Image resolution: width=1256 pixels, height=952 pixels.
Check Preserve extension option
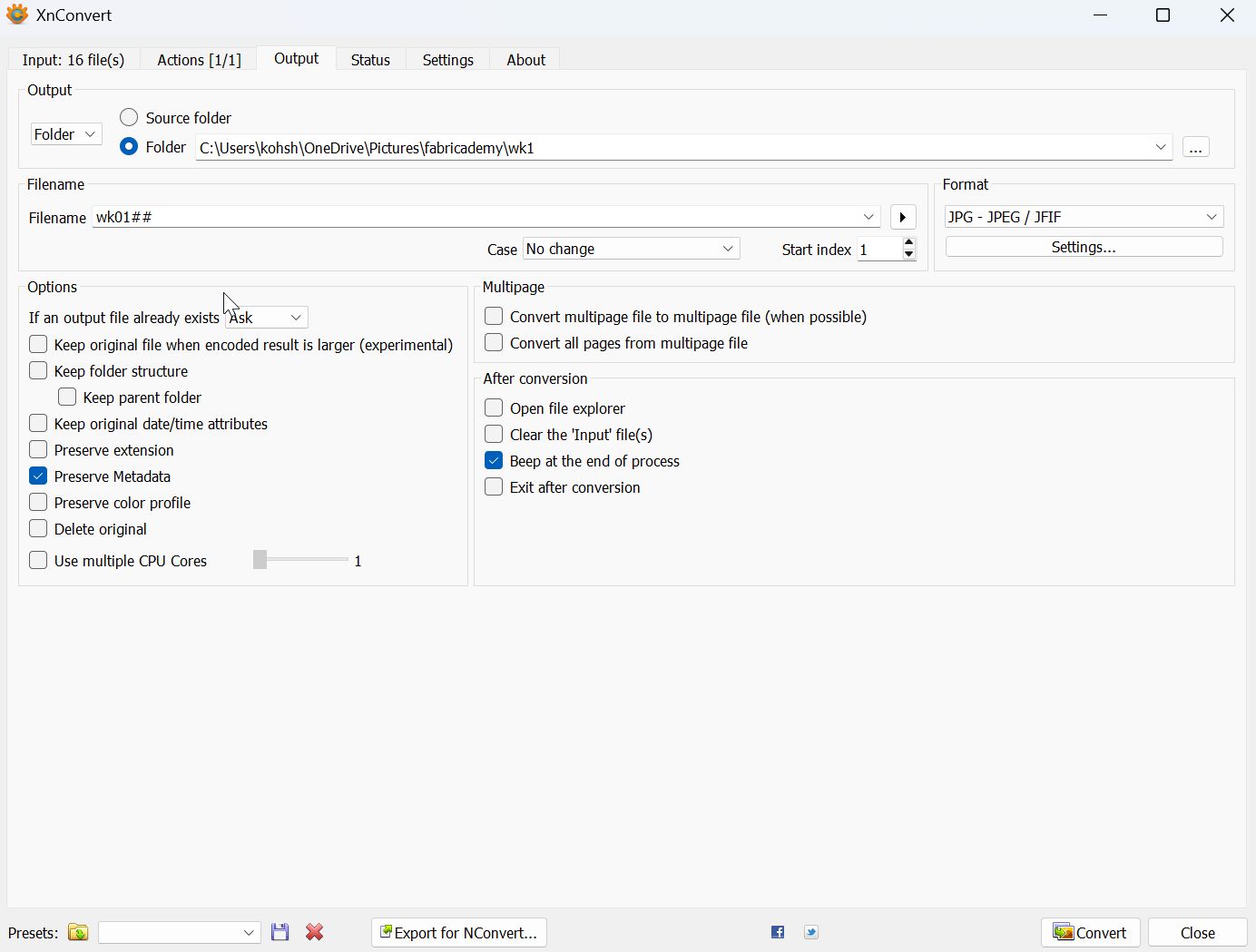pyautogui.click(x=38, y=449)
